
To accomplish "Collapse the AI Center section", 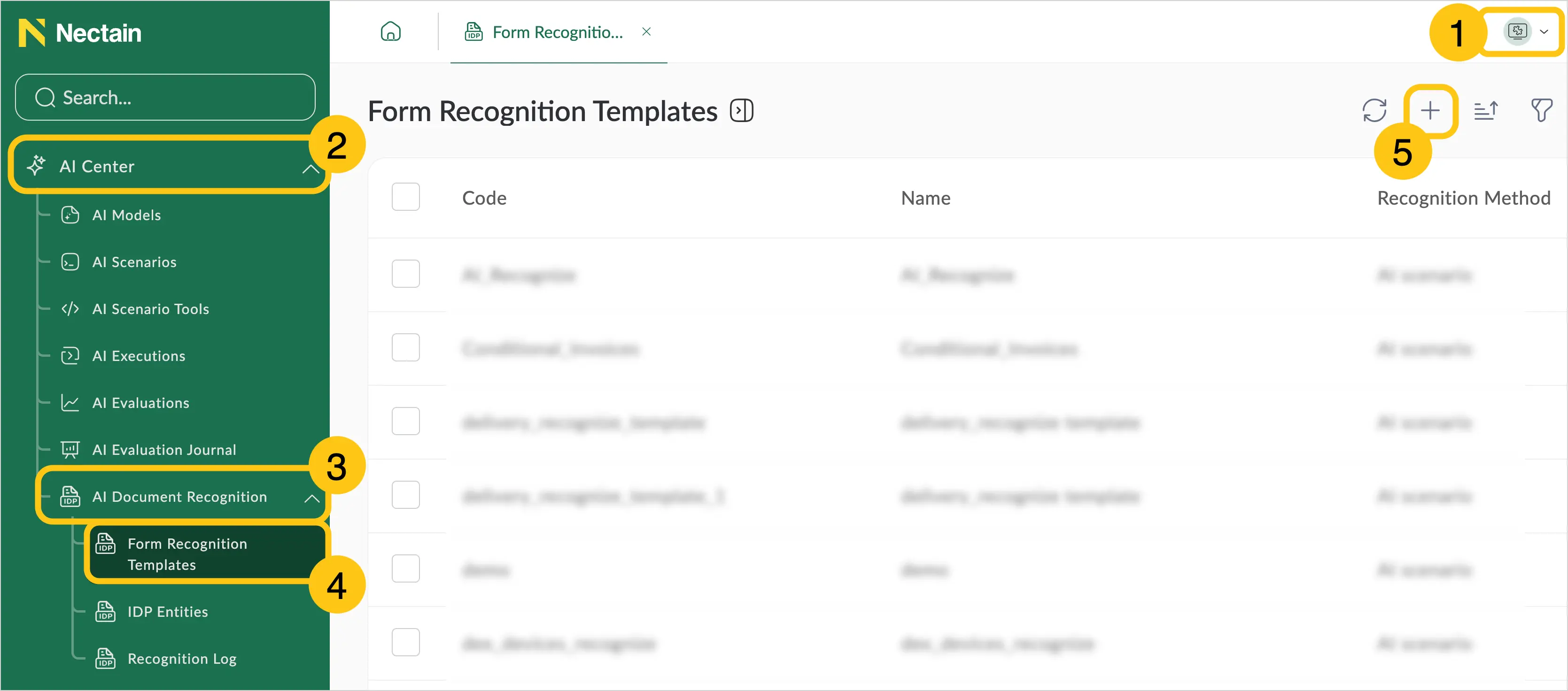I will (310, 168).
